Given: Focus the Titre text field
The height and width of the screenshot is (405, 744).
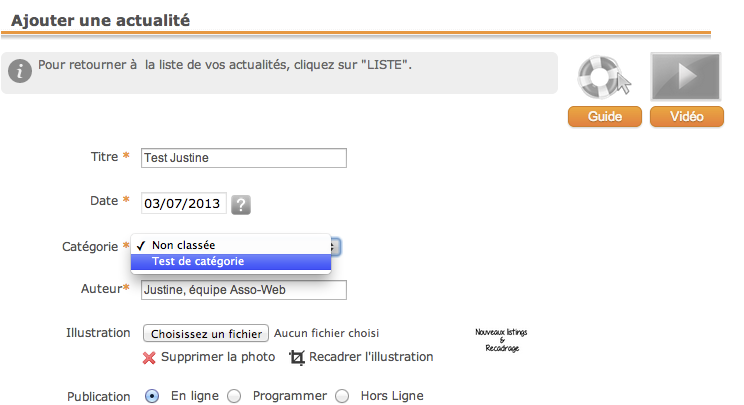Looking at the screenshot, I should pos(244,158).
